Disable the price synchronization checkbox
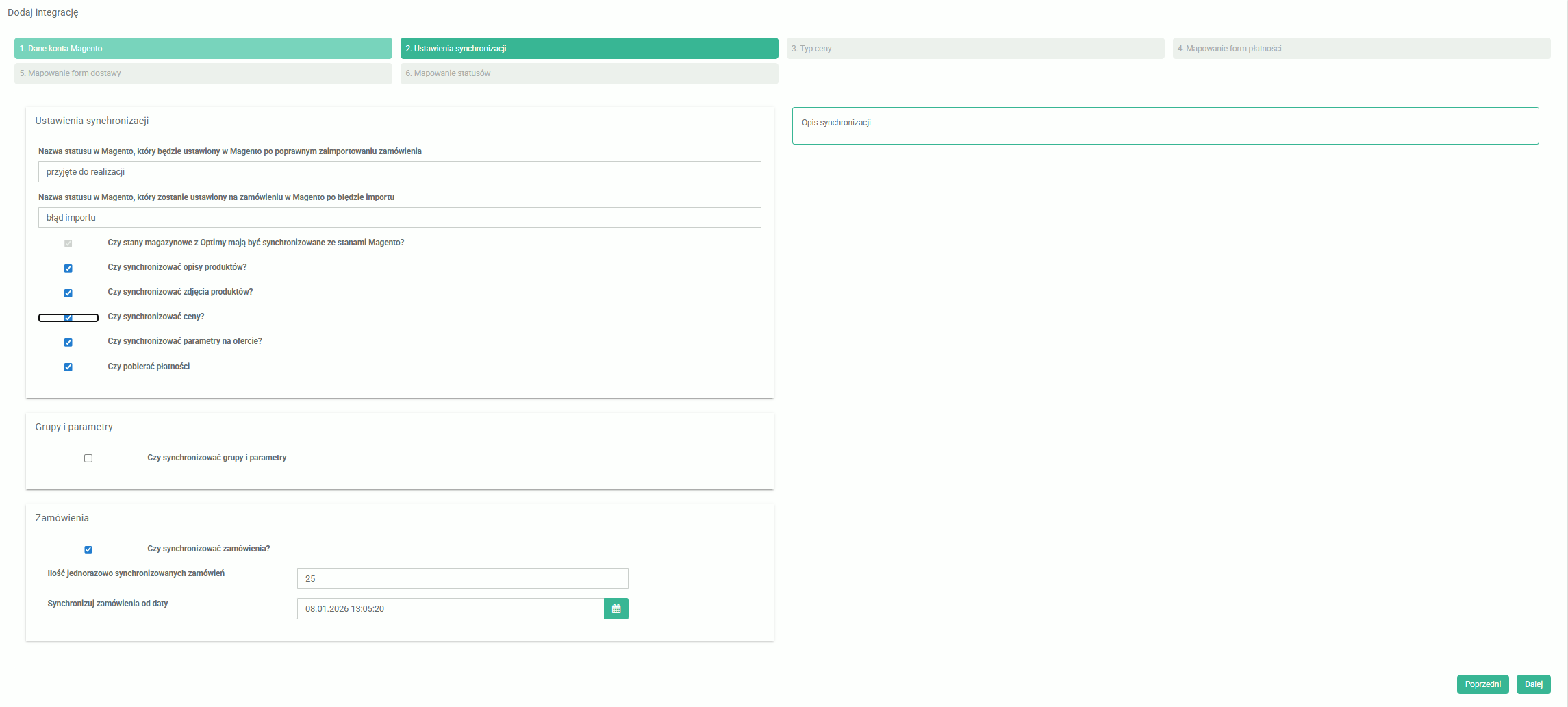This screenshot has width=1568, height=707. click(68, 318)
